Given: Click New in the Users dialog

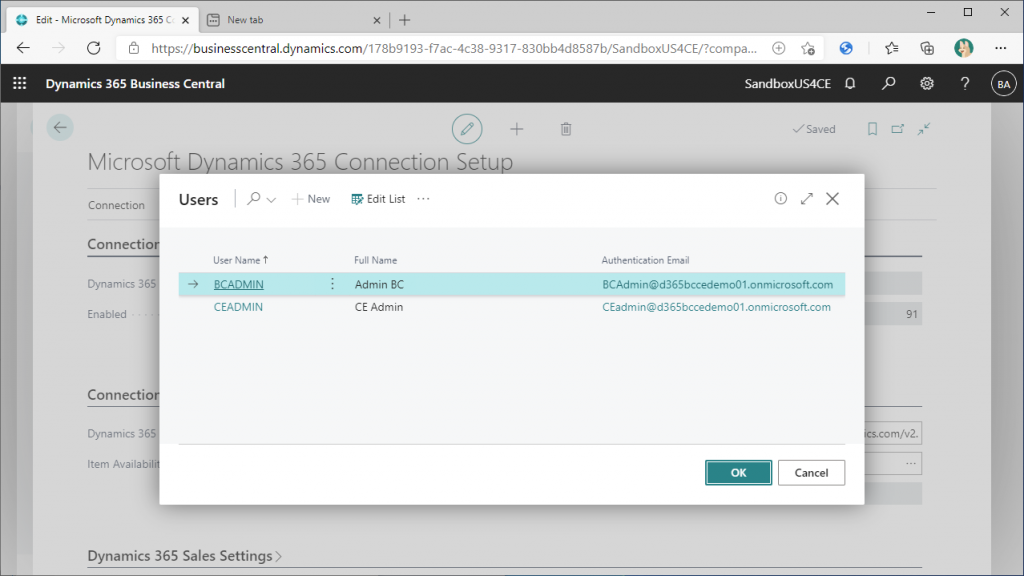Looking at the screenshot, I should point(311,199).
